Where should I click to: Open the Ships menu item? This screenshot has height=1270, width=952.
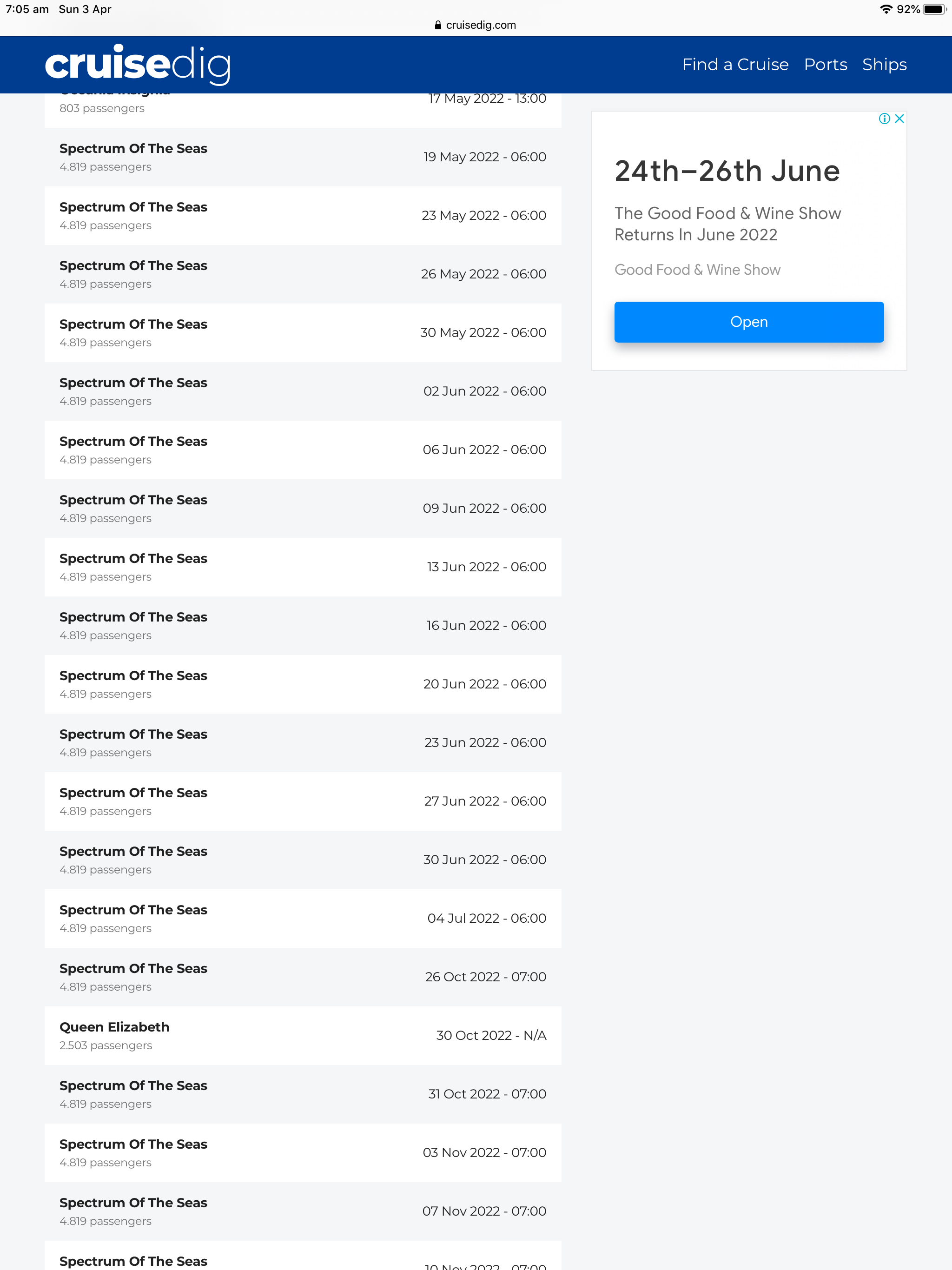click(884, 64)
